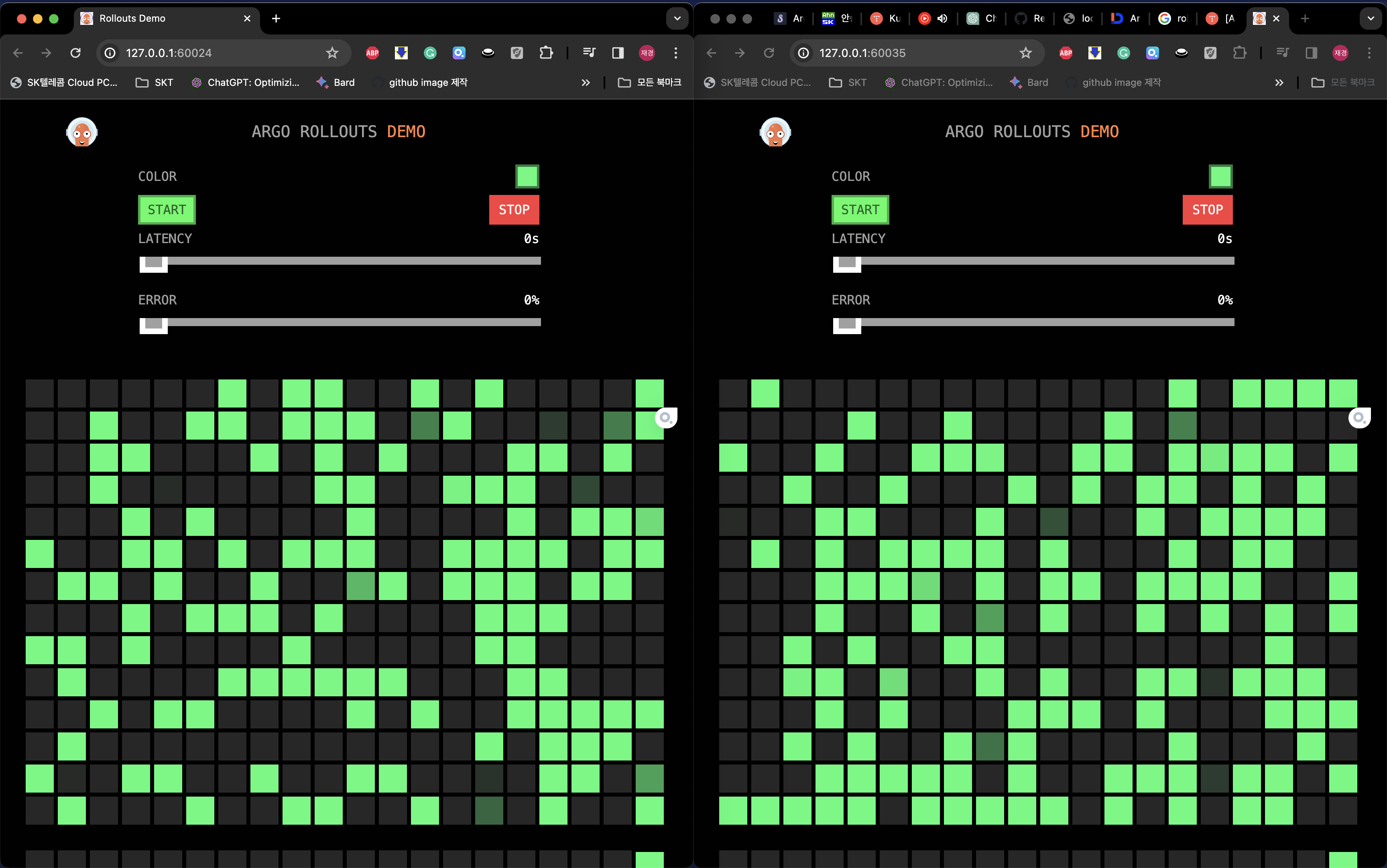
Task: Open AdBlock Plus extension in right window
Action: (x=1066, y=53)
